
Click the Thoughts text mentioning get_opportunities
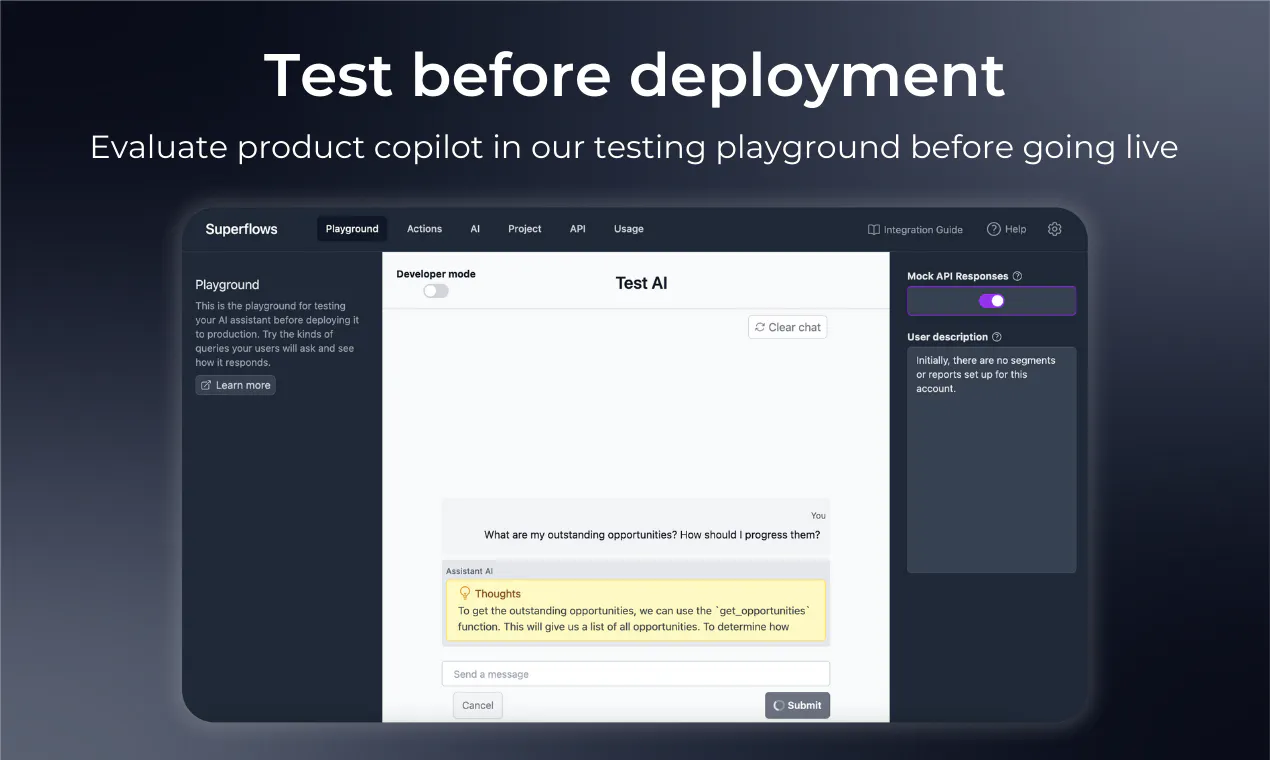[x=634, y=619]
